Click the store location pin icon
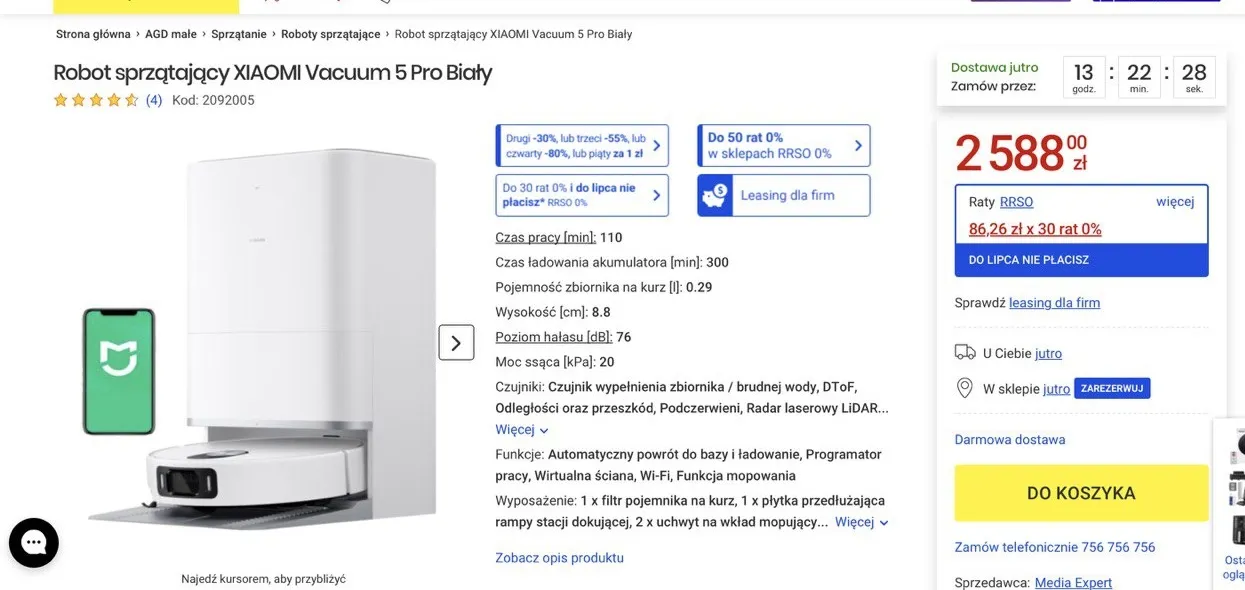Viewport: 1245px width, 590px height. coord(965,388)
